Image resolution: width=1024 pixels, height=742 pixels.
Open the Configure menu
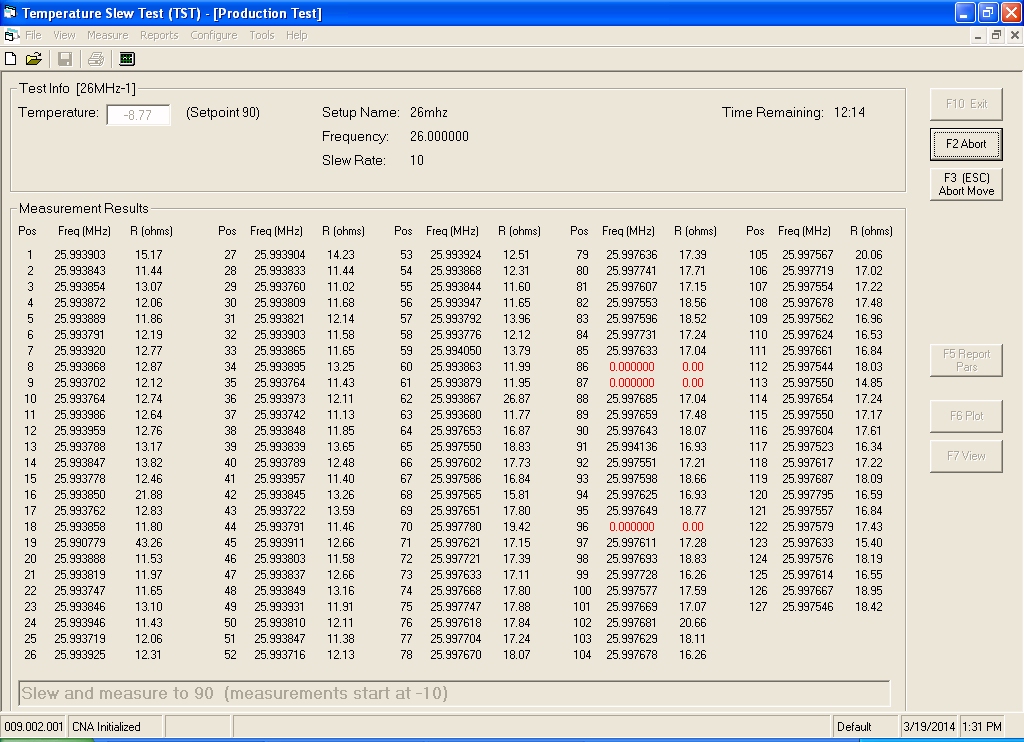(213, 35)
